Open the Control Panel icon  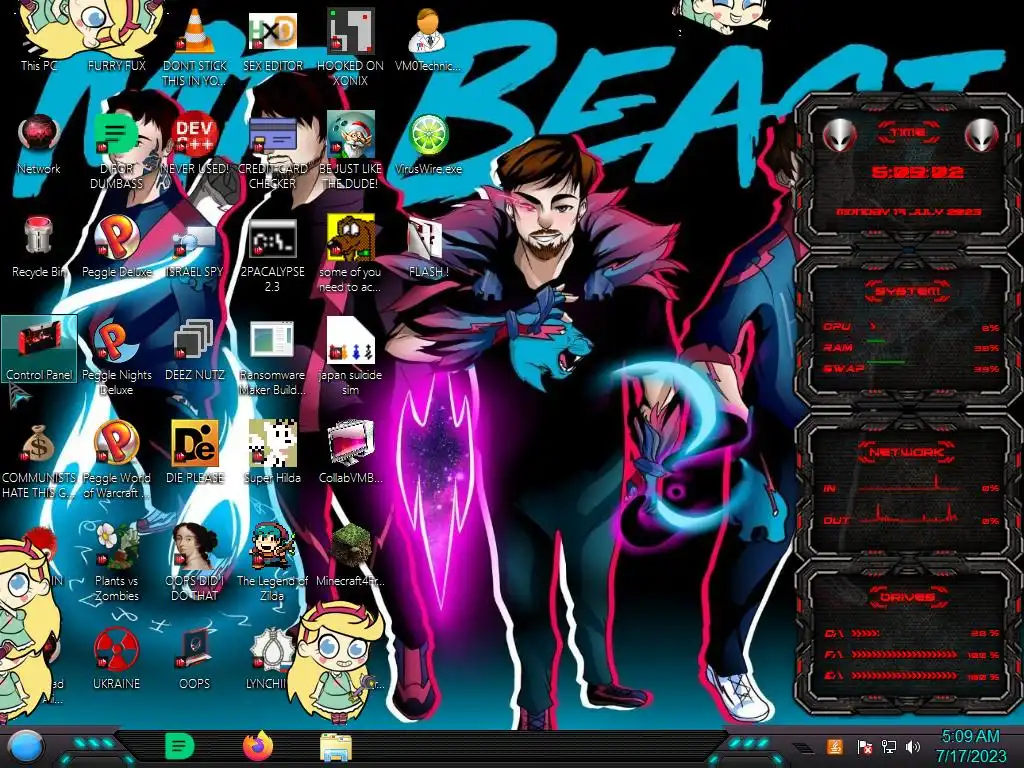[39, 349]
